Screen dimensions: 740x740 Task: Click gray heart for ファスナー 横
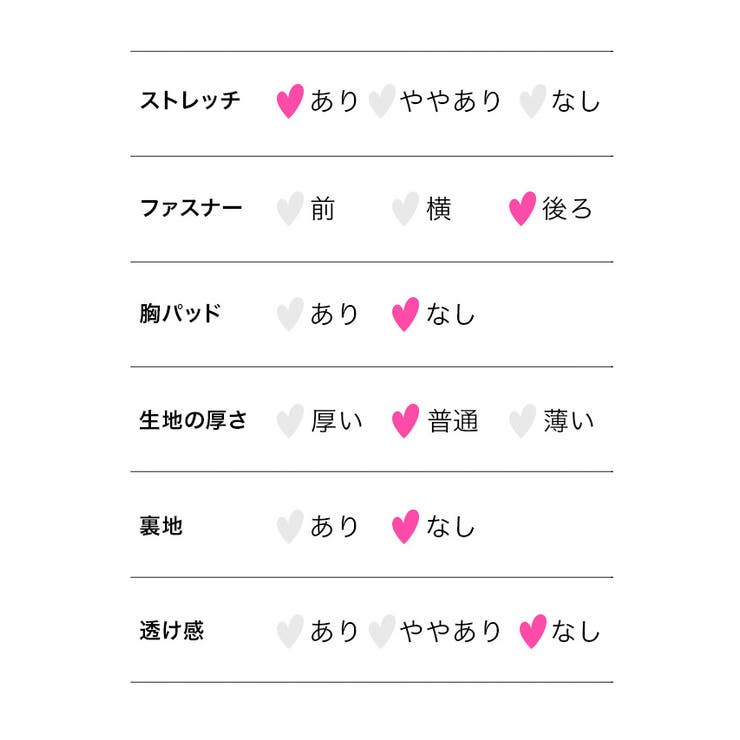404,208
